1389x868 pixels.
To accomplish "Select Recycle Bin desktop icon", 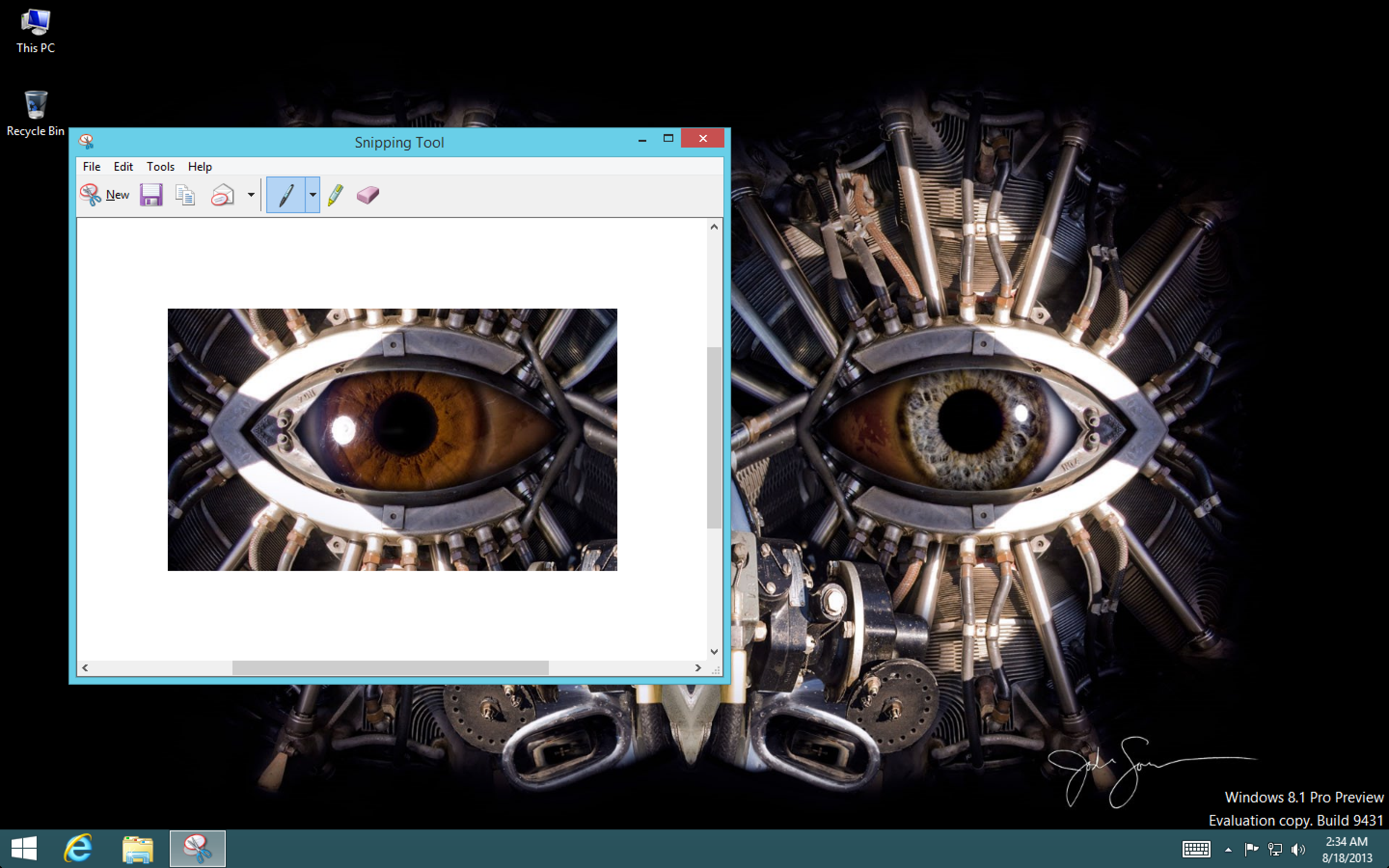I will (x=36, y=114).
